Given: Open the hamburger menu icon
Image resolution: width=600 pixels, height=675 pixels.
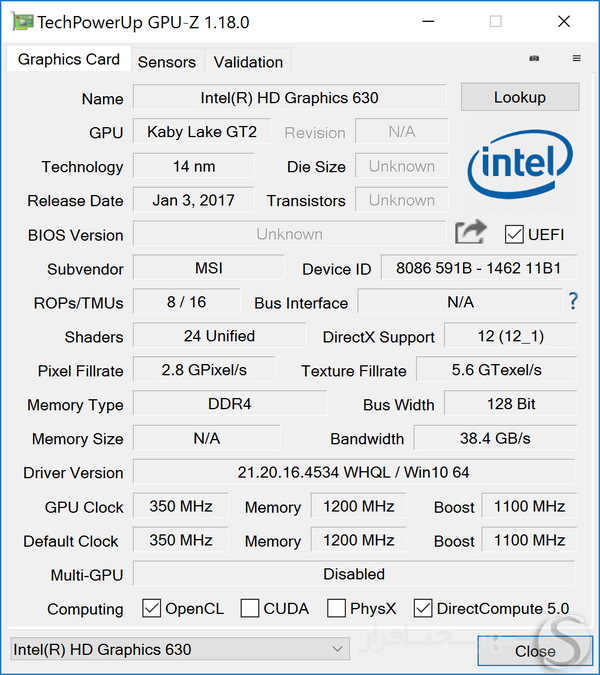Looking at the screenshot, I should point(576,59).
